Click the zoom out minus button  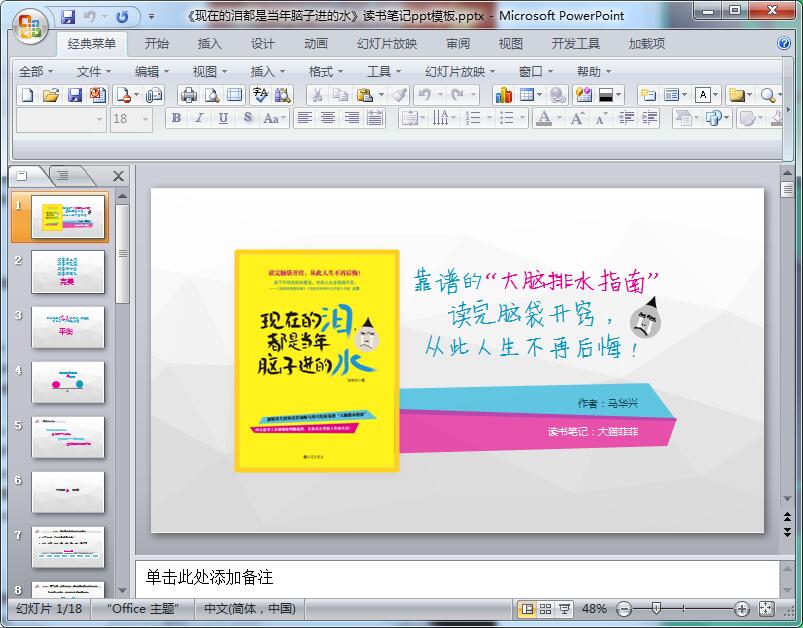(x=624, y=609)
